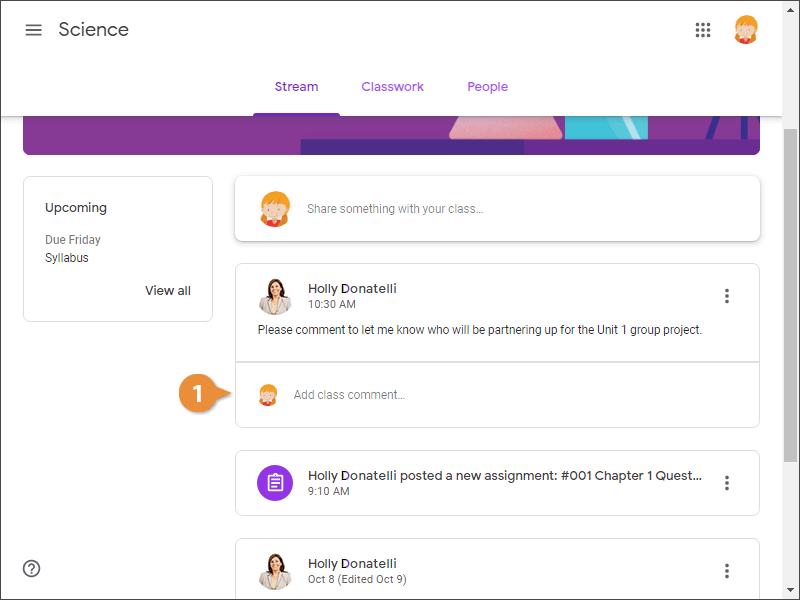This screenshot has height=600, width=800.
Task: Open options for the 10:30 AM post
Action: [x=727, y=296]
